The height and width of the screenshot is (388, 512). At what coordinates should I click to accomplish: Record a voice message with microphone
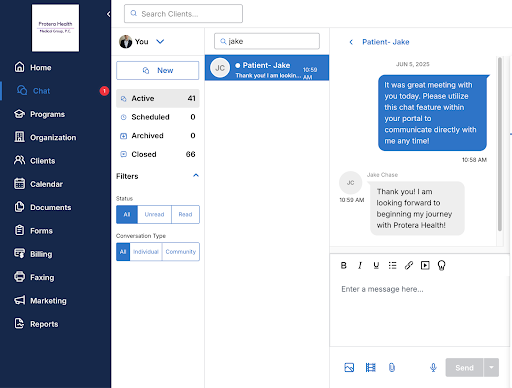[x=433, y=367]
